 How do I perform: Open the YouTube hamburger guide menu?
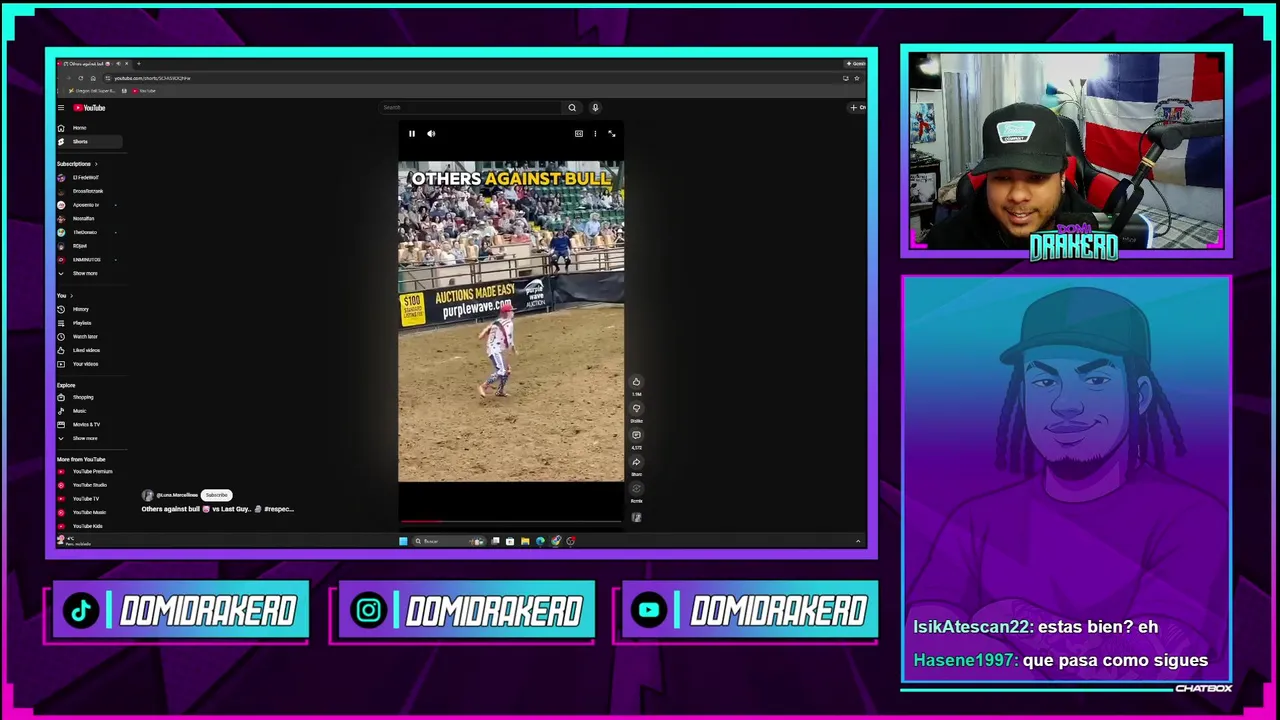click(x=61, y=108)
